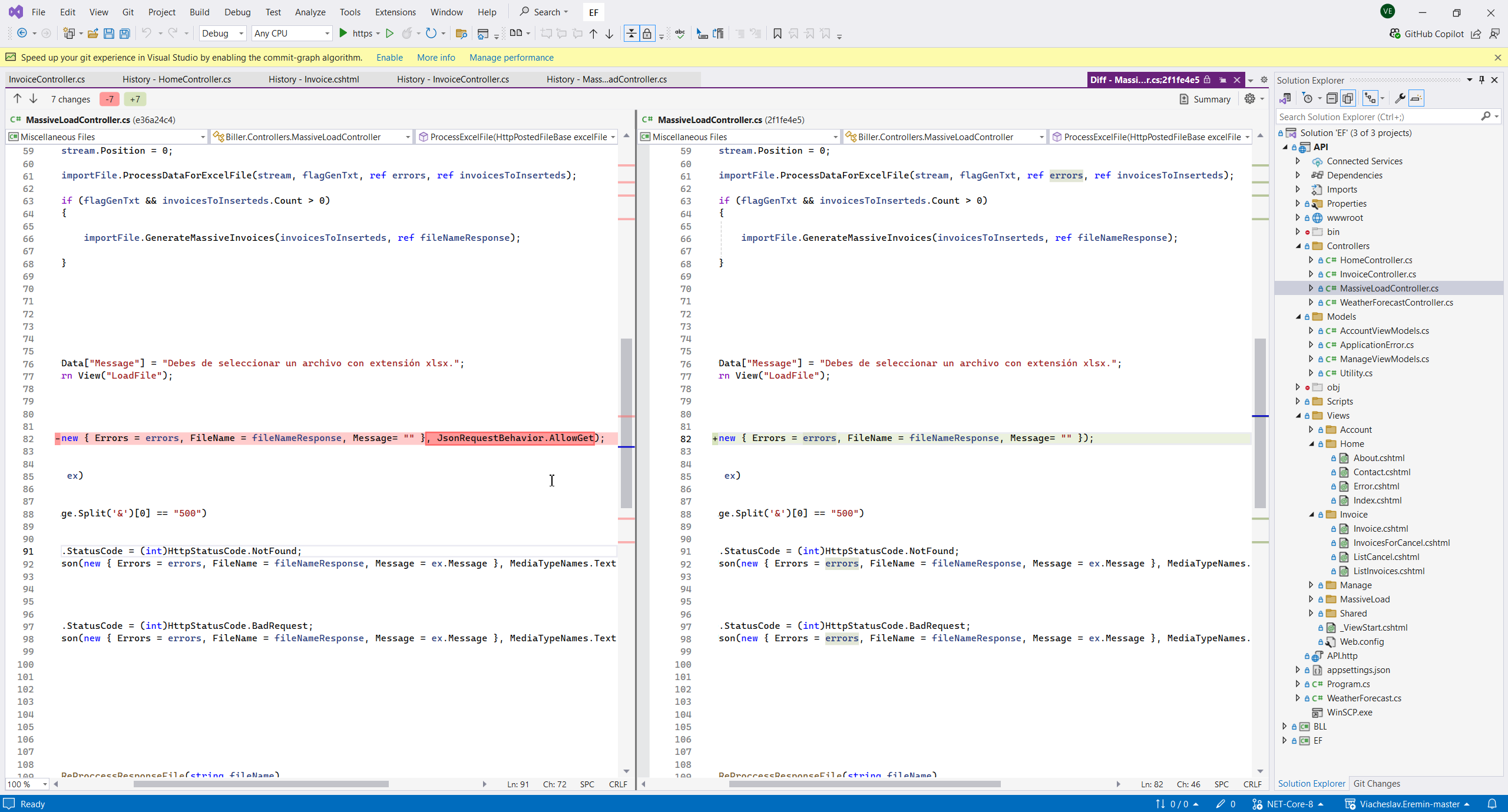Open GitHub Copilot in the title bar

(x=1426, y=34)
